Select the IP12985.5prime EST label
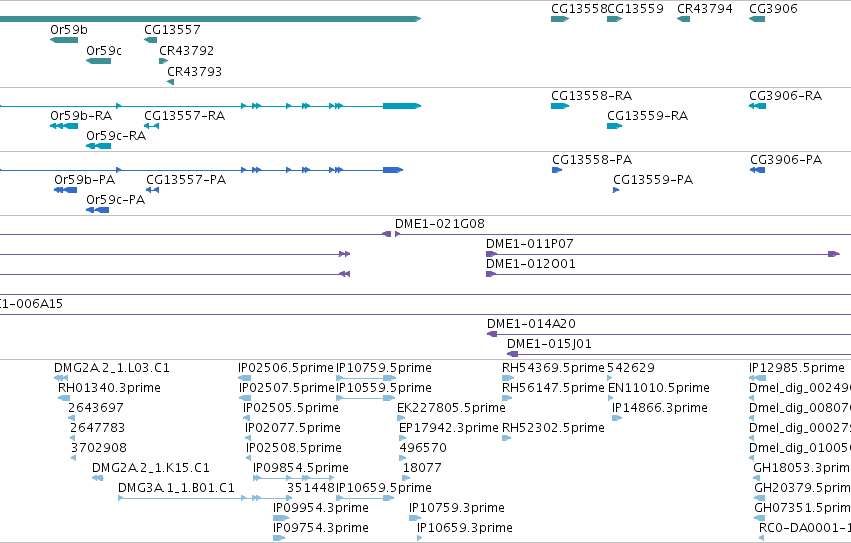Screen dimensions: 851x543 (797, 368)
